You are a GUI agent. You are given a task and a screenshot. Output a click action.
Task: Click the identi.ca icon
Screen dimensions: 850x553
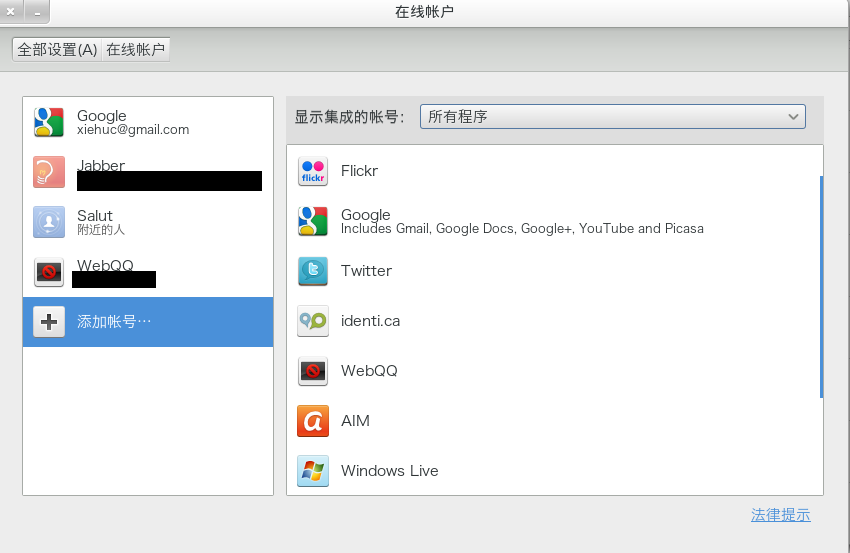coord(313,320)
